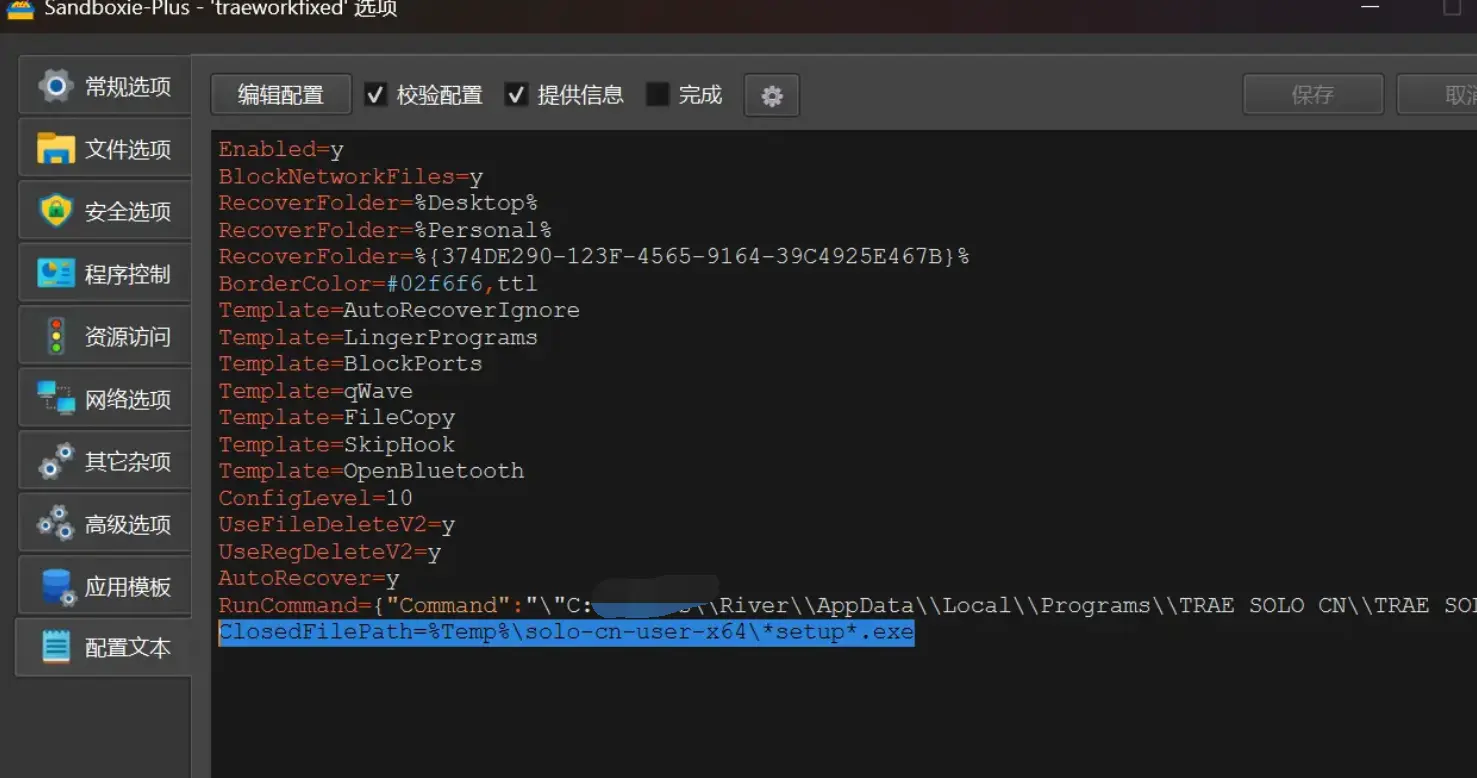This screenshot has width=1477, height=778.
Task: Click the ConfigLevel=10 line
Action: point(316,498)
